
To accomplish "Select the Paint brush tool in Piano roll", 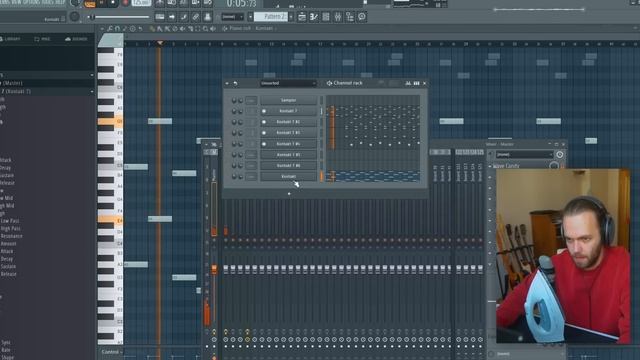I will 160,29.
